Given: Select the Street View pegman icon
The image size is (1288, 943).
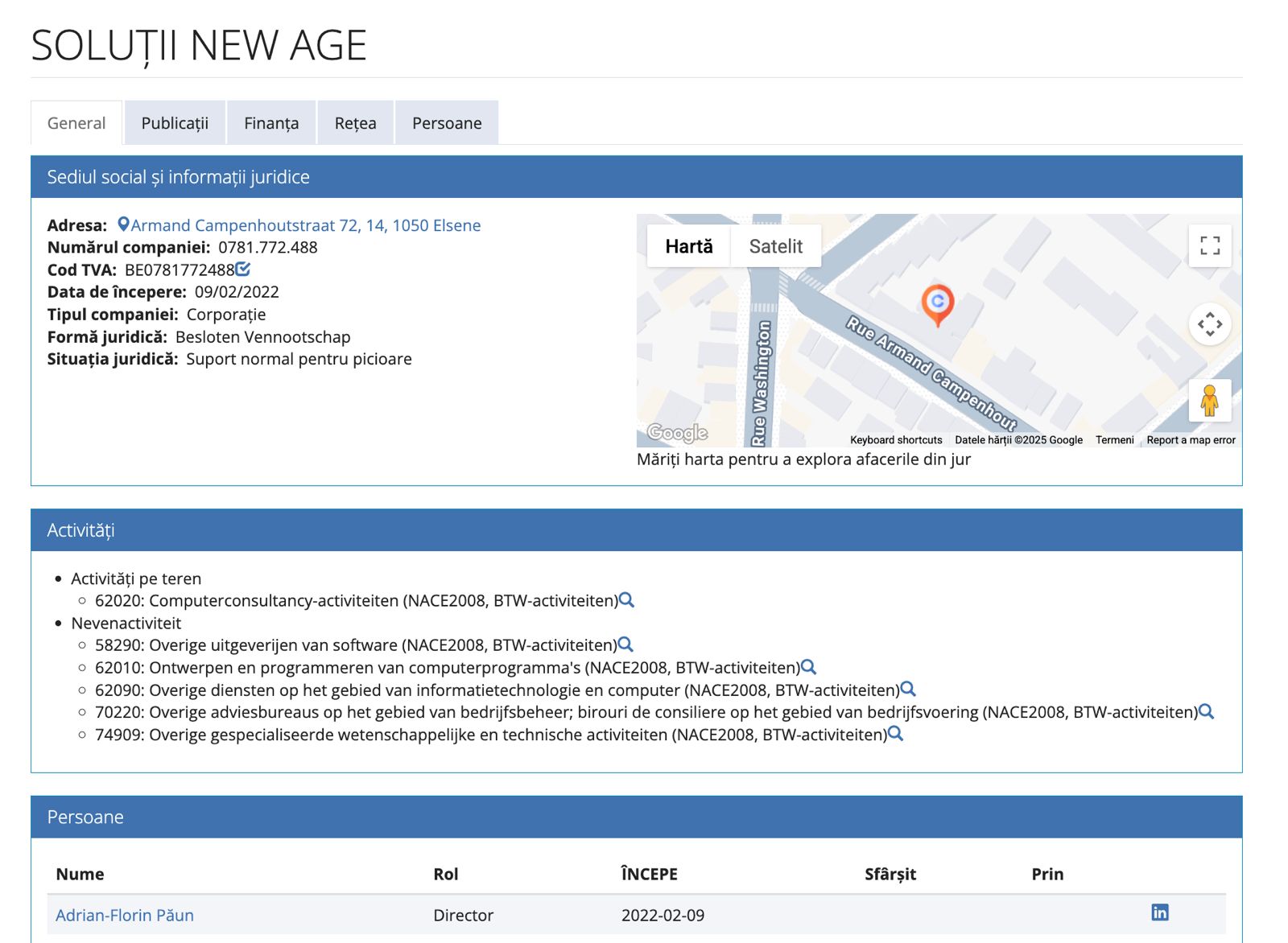Looking at the screenshot, I should [1209, 400].
